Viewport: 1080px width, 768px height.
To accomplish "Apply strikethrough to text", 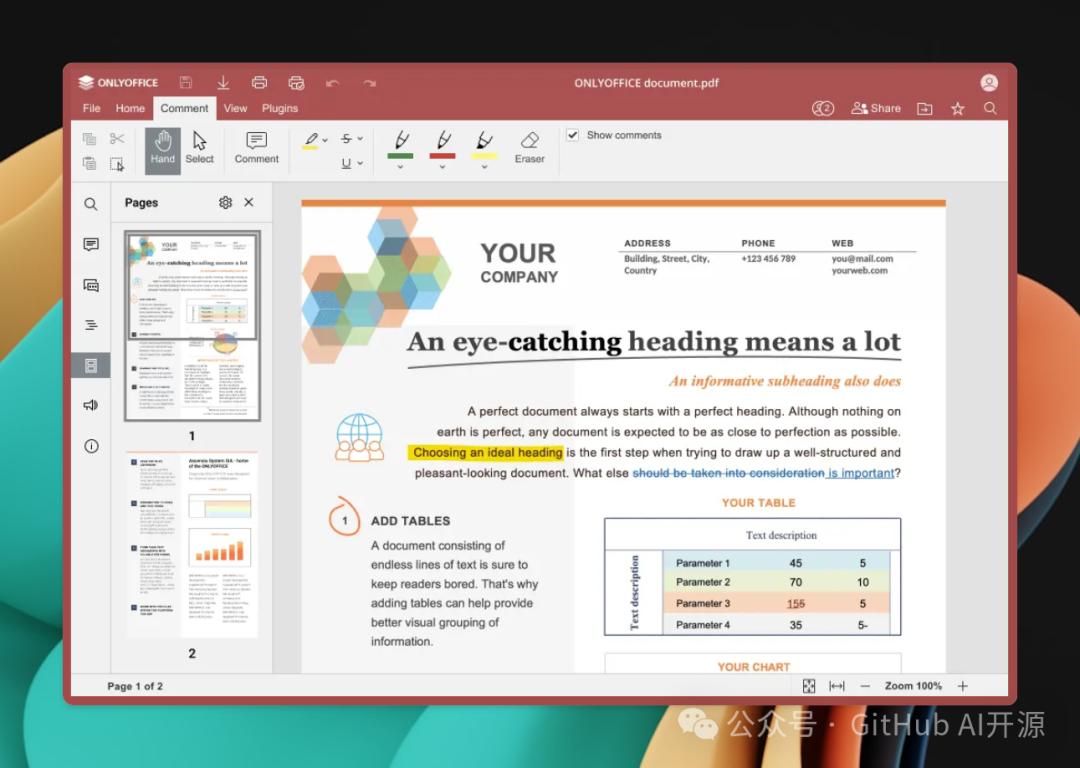I will click(x=346, y=139).
